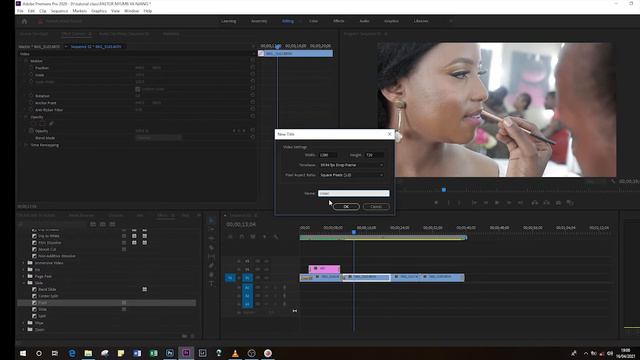Select the Hand tool
The width and height of the screenshot is (640, 360).
[x=211, y=274]
